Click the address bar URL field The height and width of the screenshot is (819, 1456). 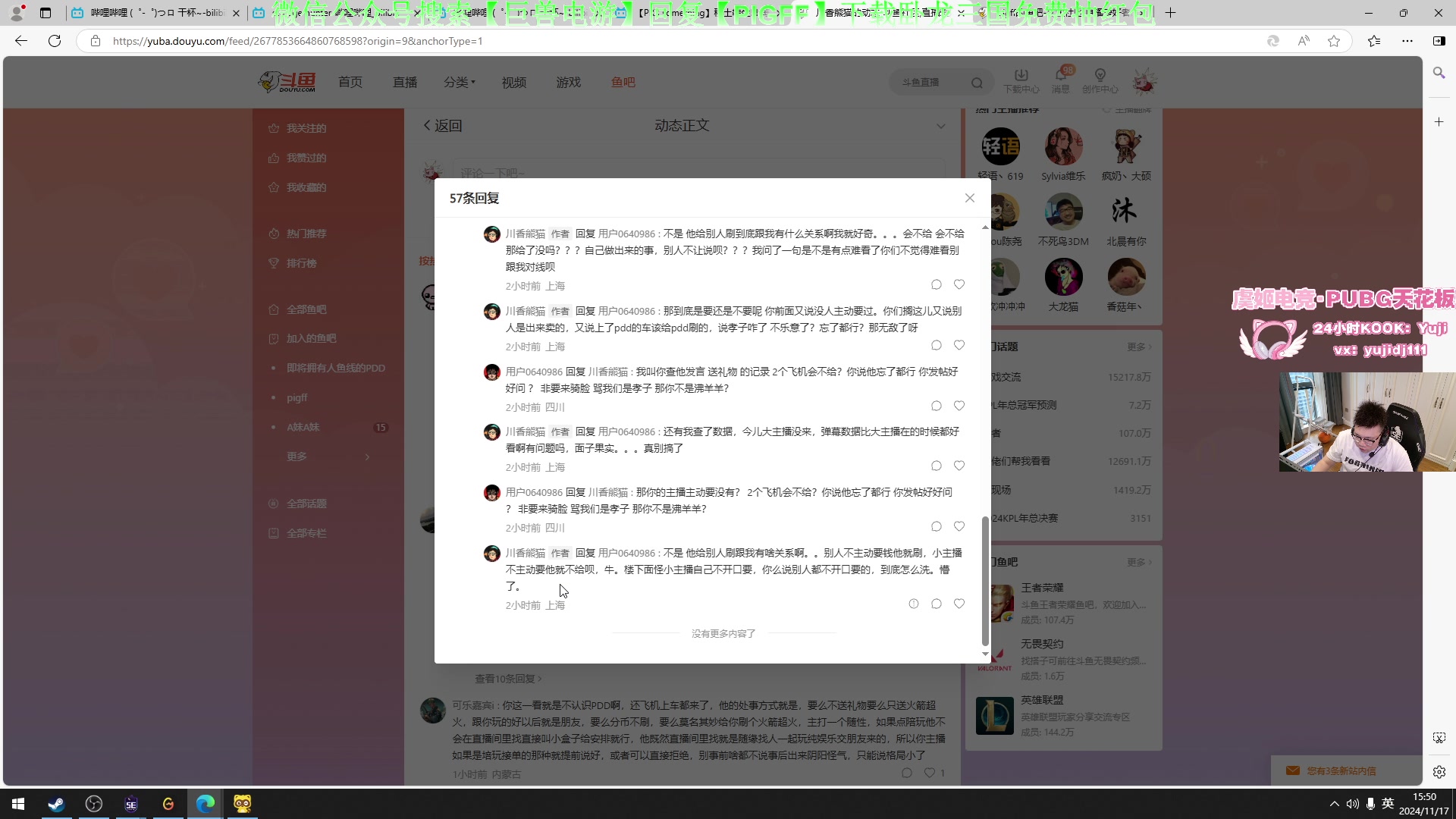tap(667, 41)
